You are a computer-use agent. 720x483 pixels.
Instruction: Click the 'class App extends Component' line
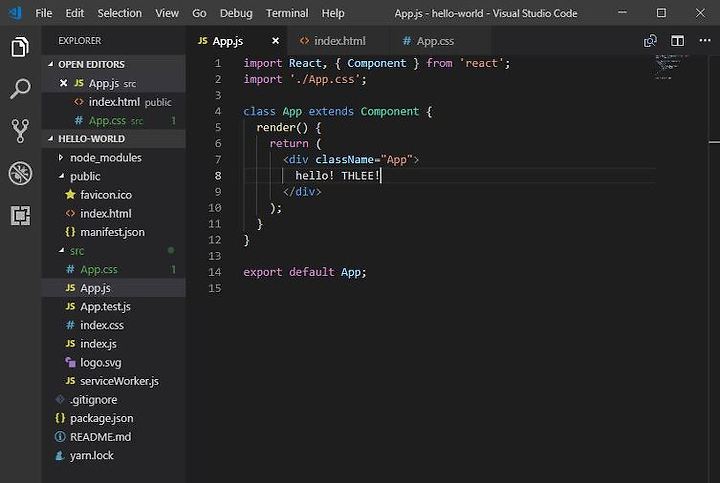pos(338,111)
